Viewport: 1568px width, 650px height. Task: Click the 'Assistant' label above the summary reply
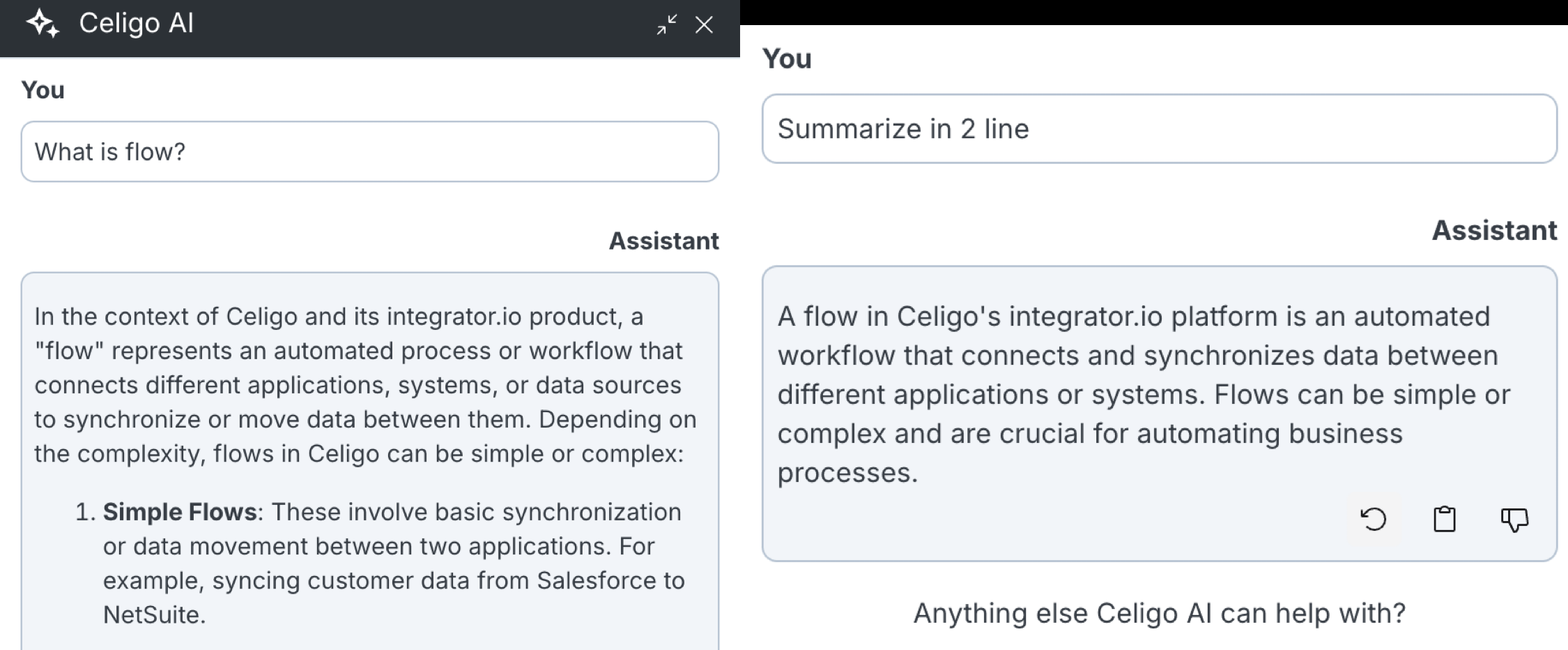coord(1494,230)
